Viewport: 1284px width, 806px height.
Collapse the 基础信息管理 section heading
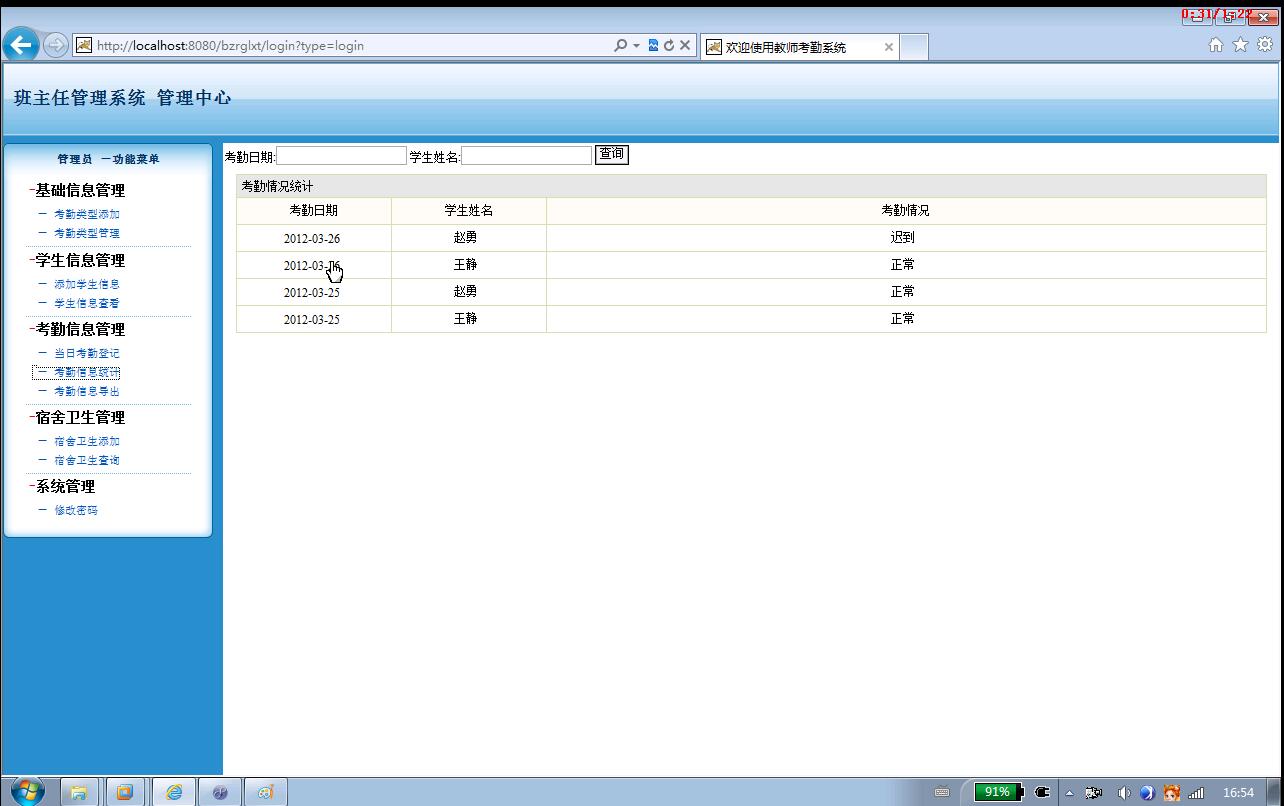[x=79, y=190]
